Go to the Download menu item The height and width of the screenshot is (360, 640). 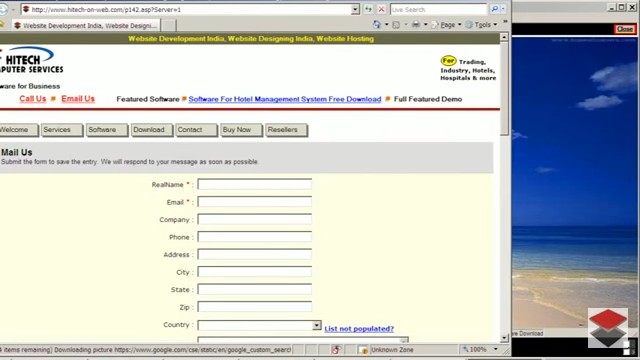point(151,130)
